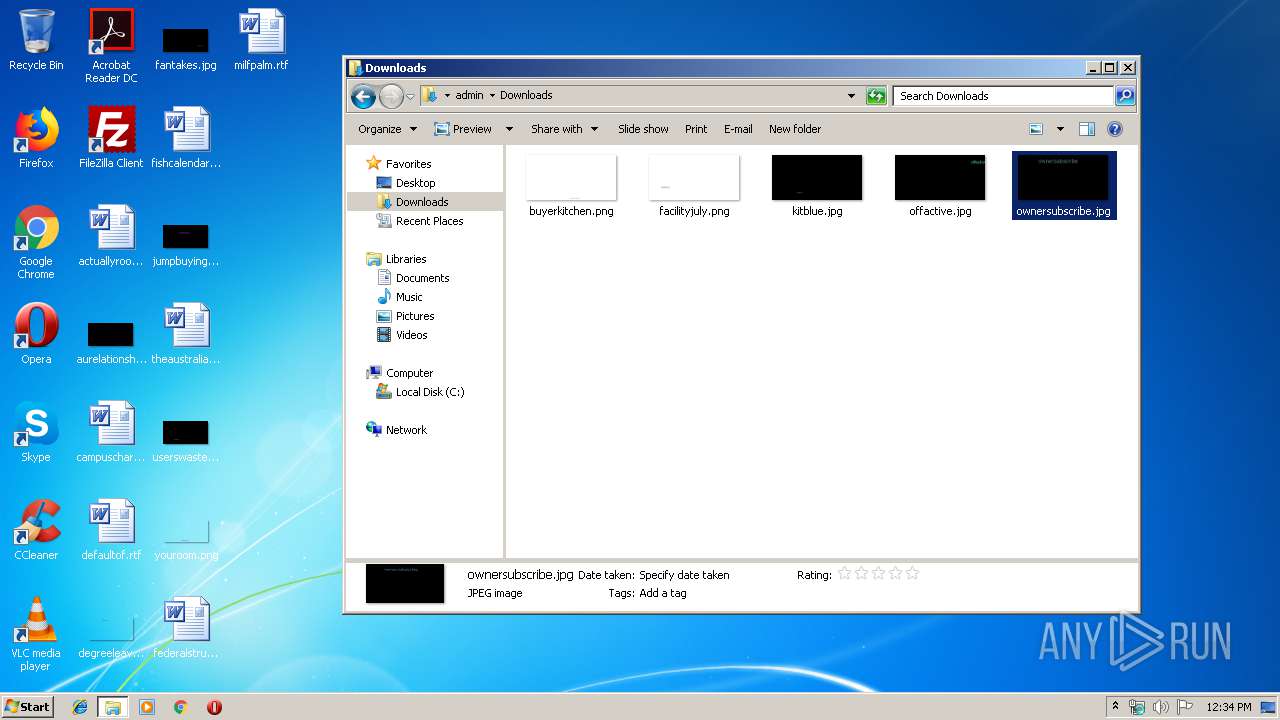Click the E-mail toolbar button
The height and width of the screenshot is (720, 1280).
pyautogui.click(x=738, y=129)
